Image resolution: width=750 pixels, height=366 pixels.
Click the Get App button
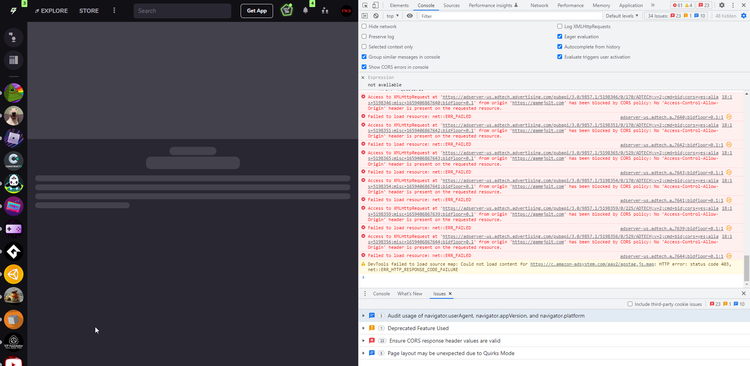[256, 11]
